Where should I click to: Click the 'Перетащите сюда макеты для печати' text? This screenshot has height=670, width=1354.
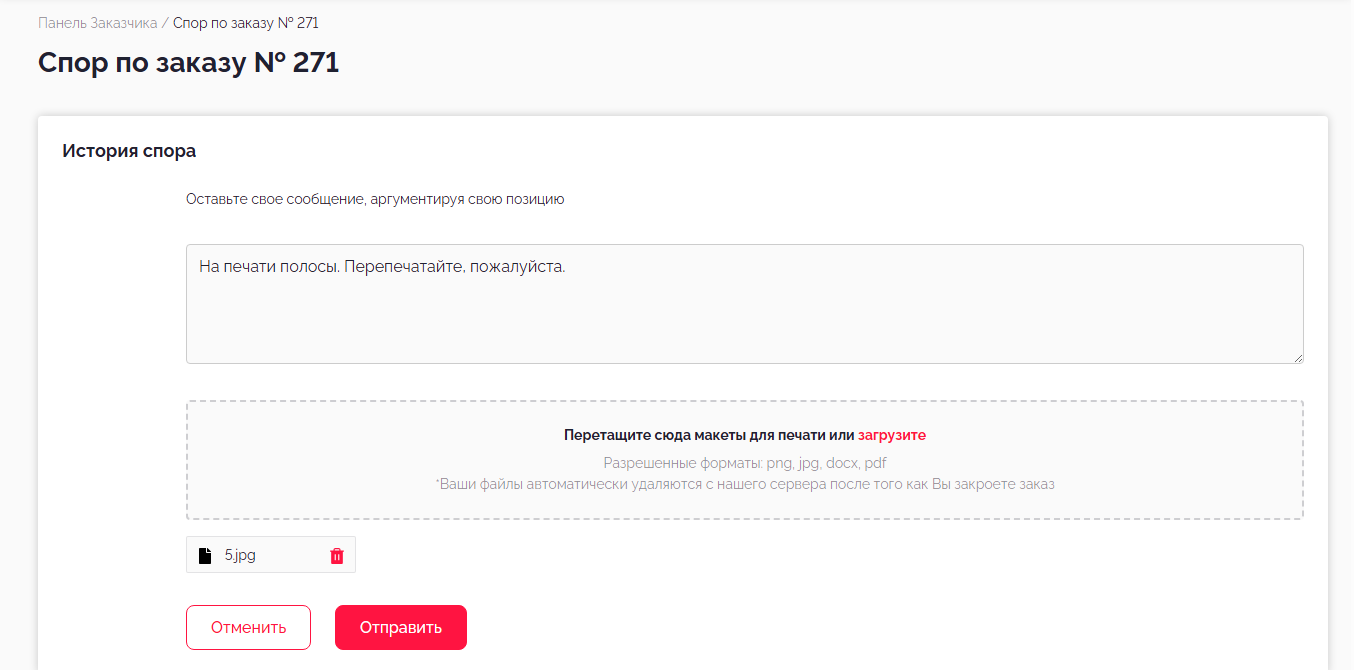pos(708,435)
